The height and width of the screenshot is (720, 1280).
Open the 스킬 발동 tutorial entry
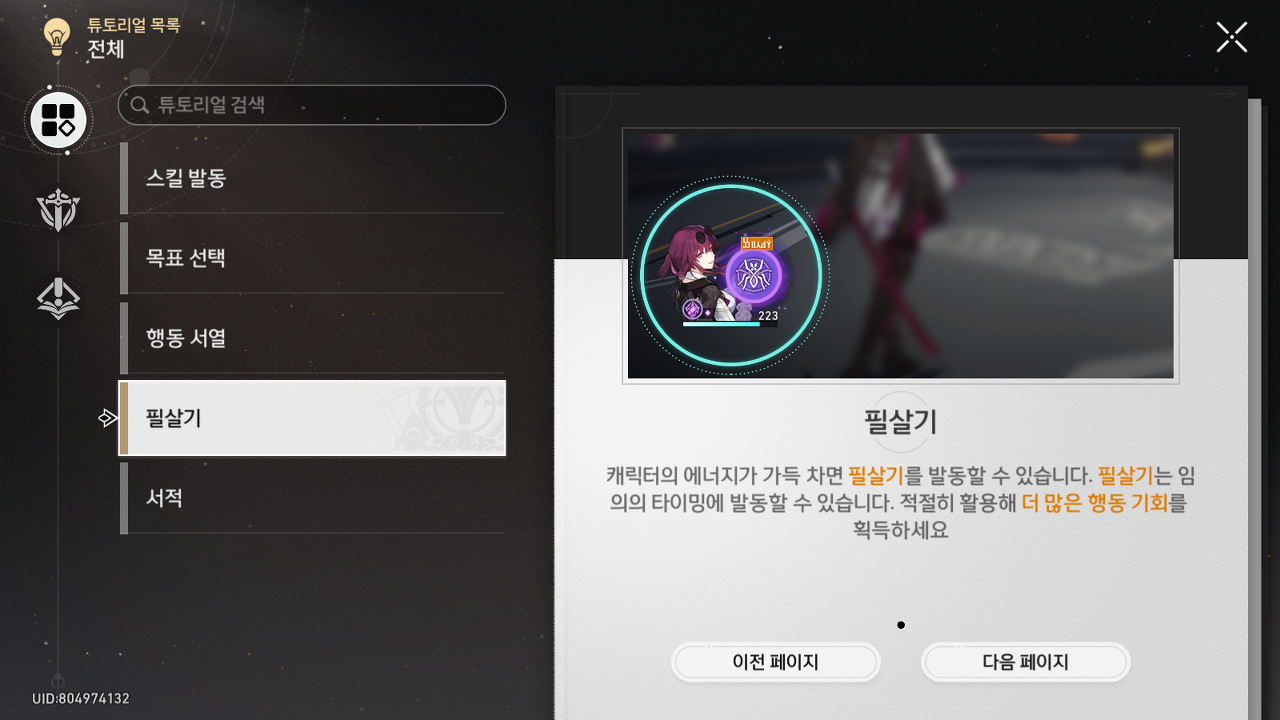(312, 178)
